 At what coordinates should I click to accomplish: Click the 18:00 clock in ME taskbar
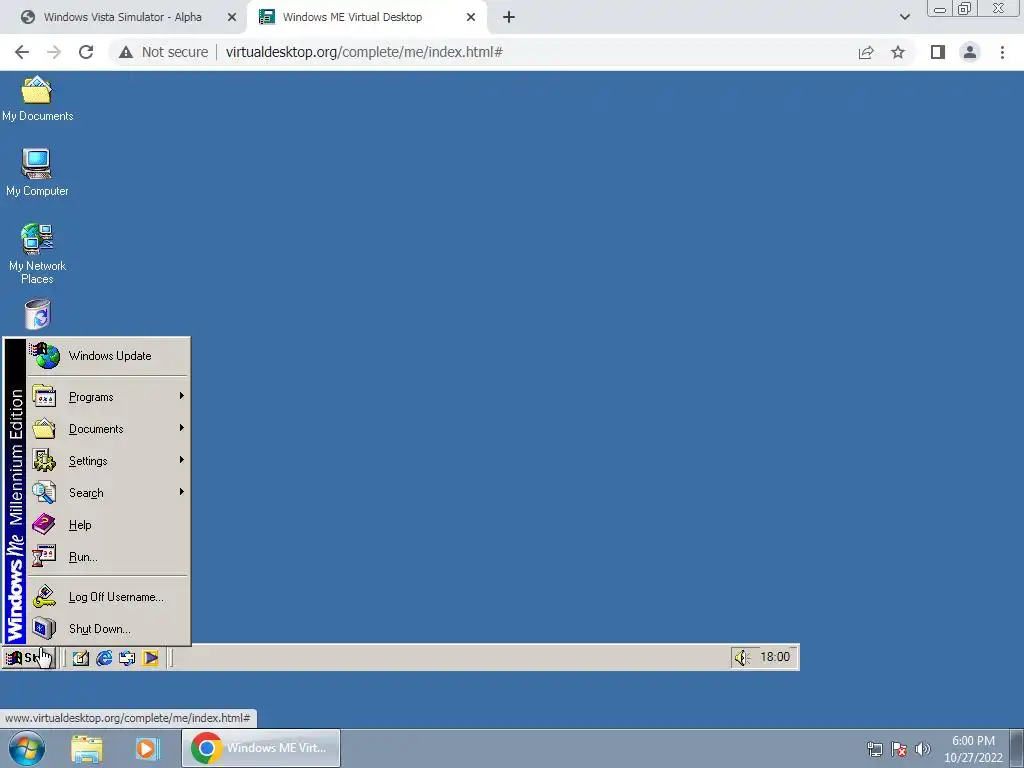click(775, 657)
